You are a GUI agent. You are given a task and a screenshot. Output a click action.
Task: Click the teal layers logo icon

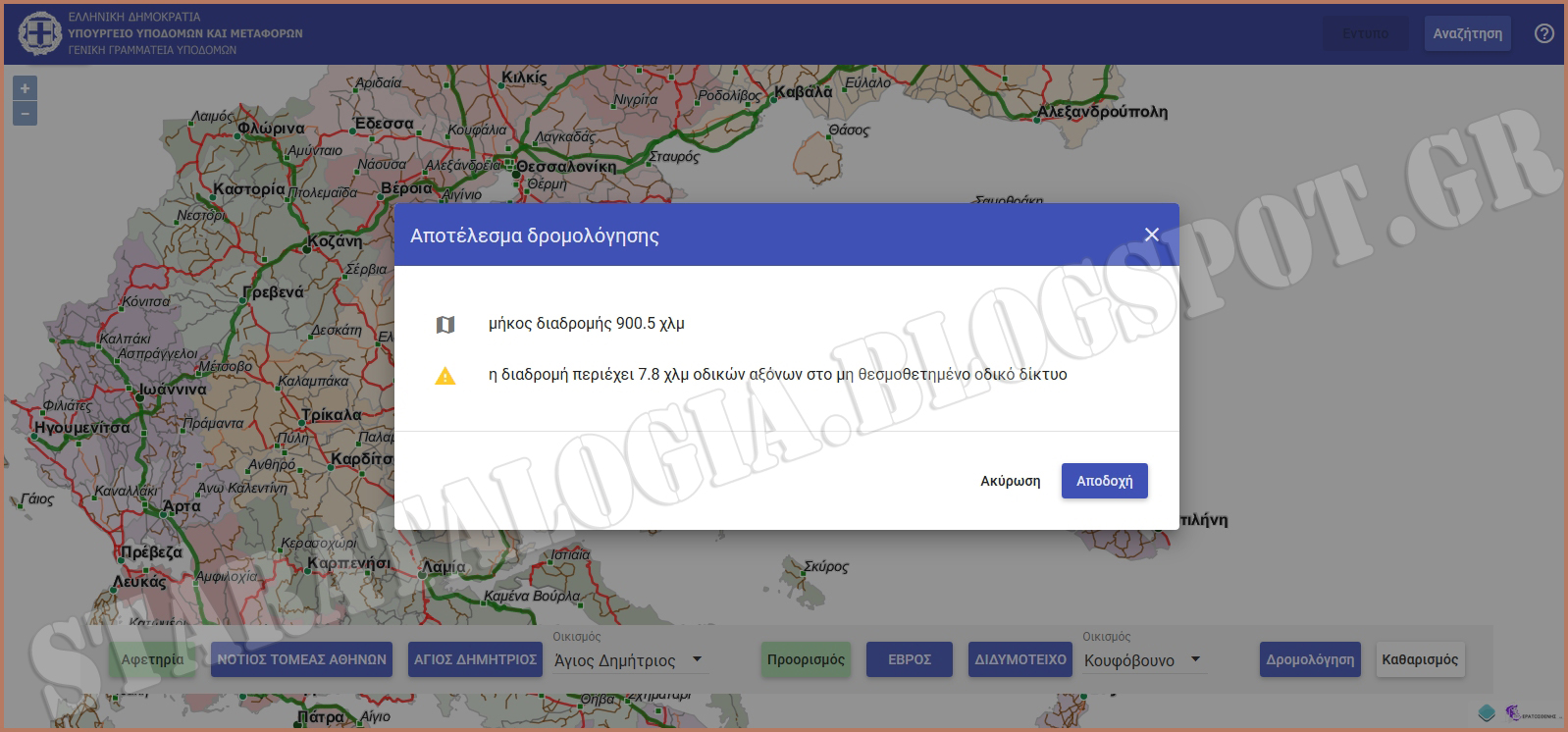1488,713
